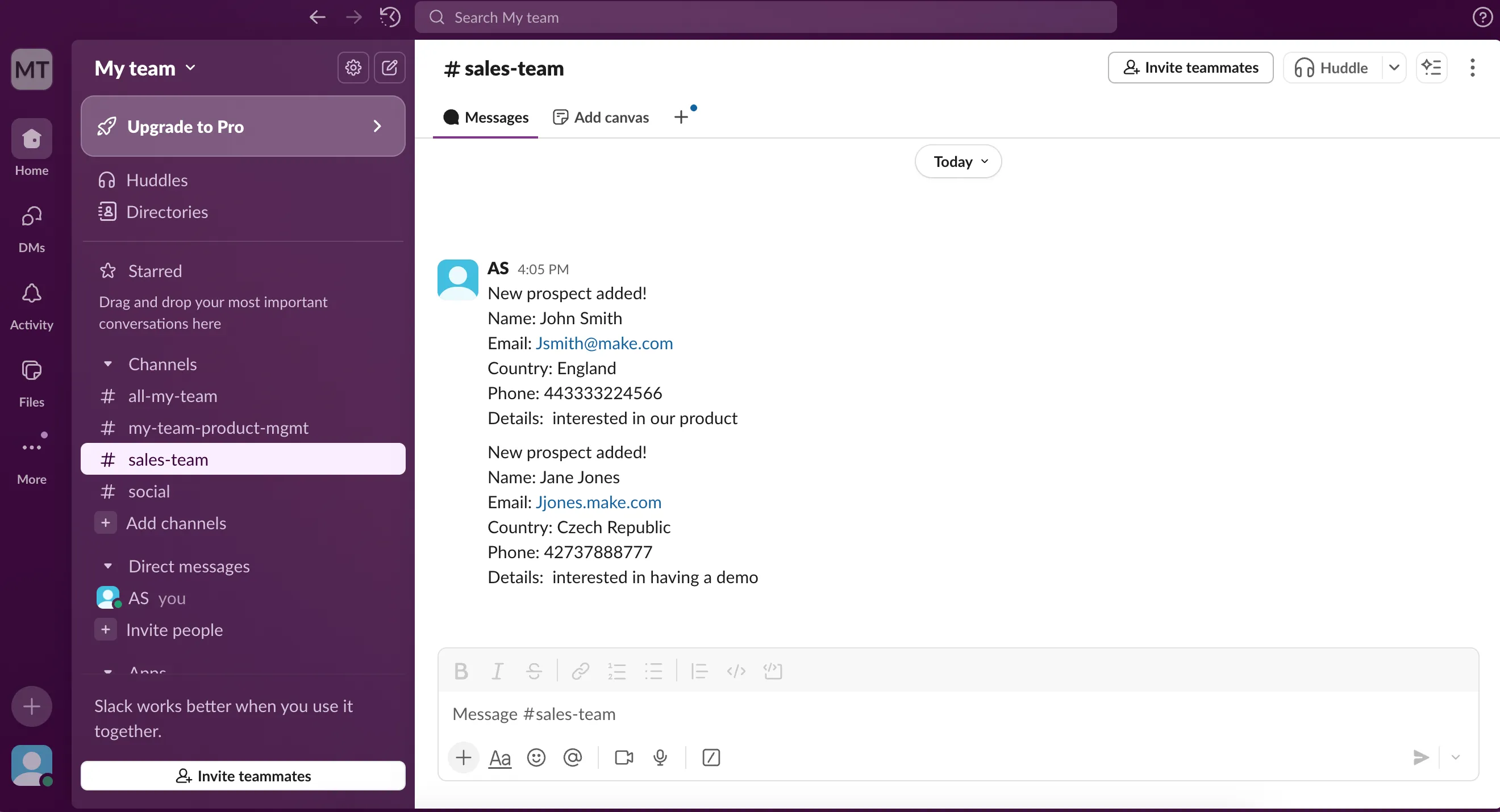This screenshot has height=812, width=1500.
Task: Record an audio clip
Action: 660,757
